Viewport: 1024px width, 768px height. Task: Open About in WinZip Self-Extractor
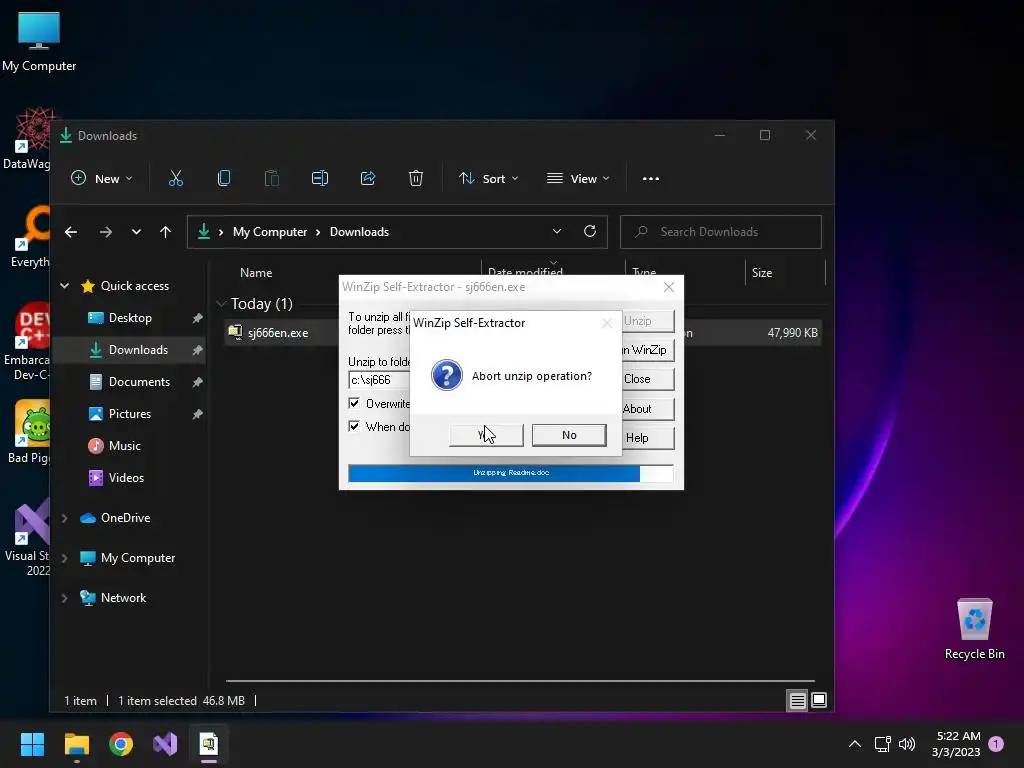[x=647, y=409]
